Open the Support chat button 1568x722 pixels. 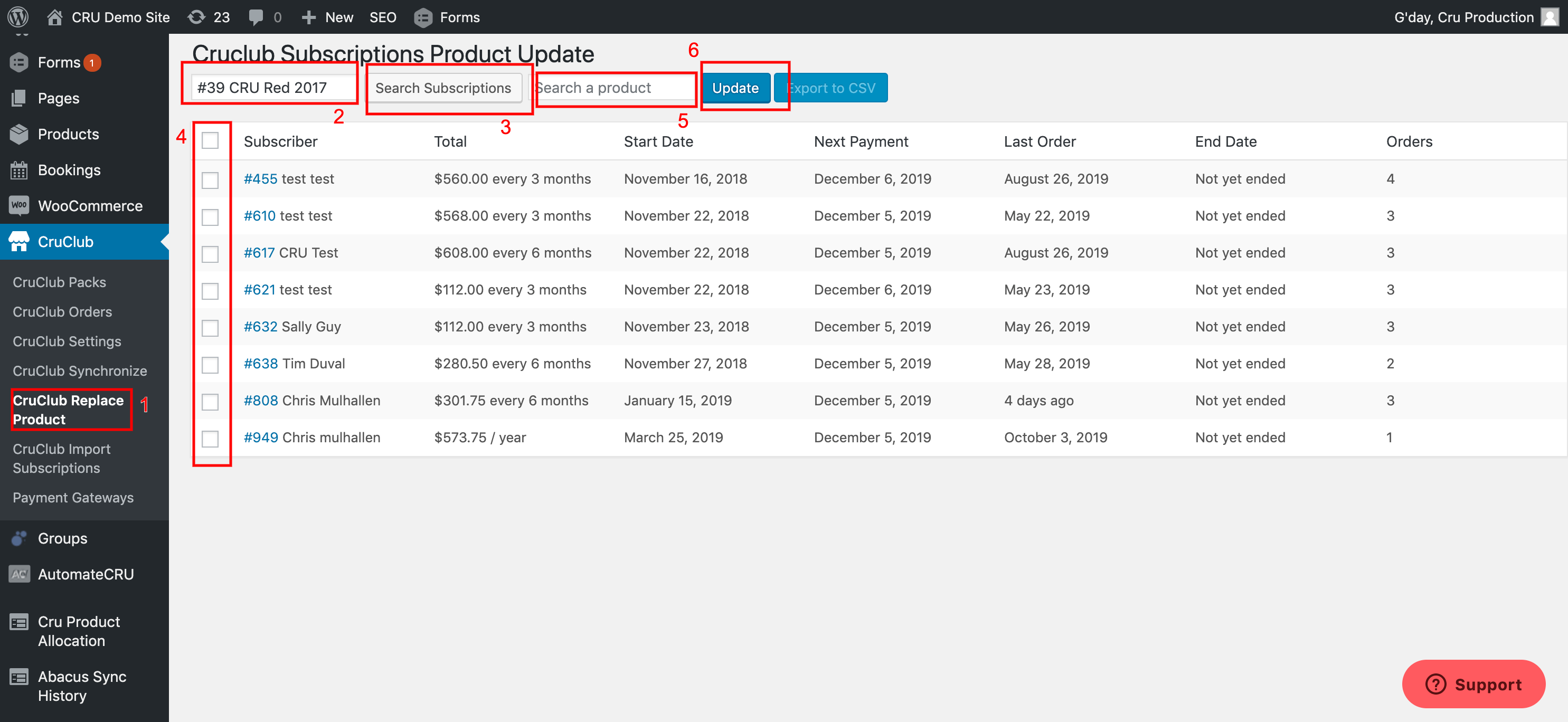point(1473,683)
